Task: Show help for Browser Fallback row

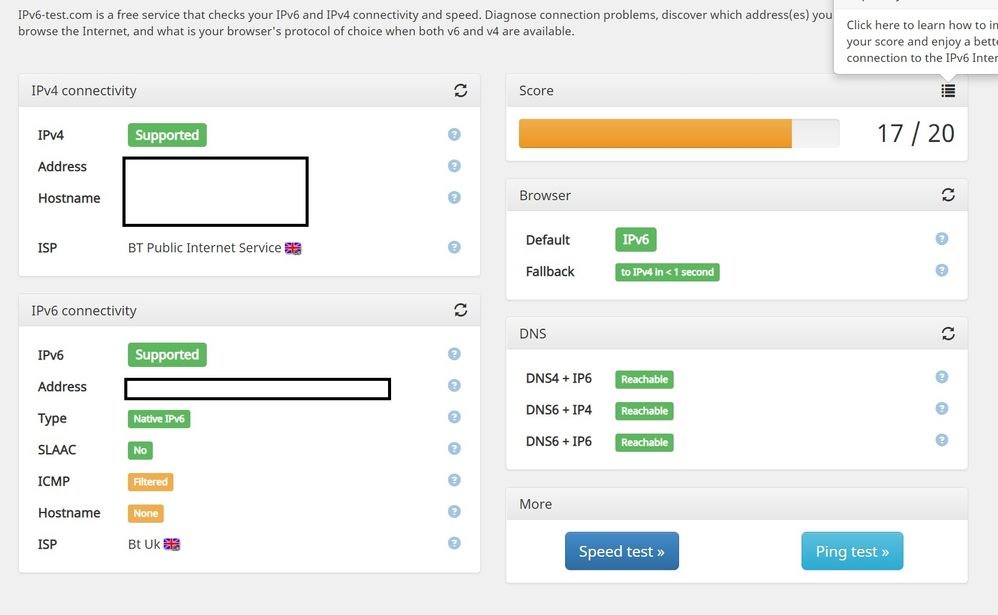Action: point(941,270)
